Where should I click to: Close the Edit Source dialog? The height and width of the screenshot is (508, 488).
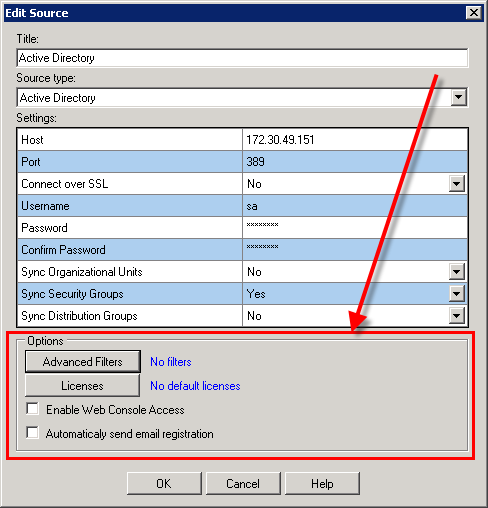[x=474, y=13]
